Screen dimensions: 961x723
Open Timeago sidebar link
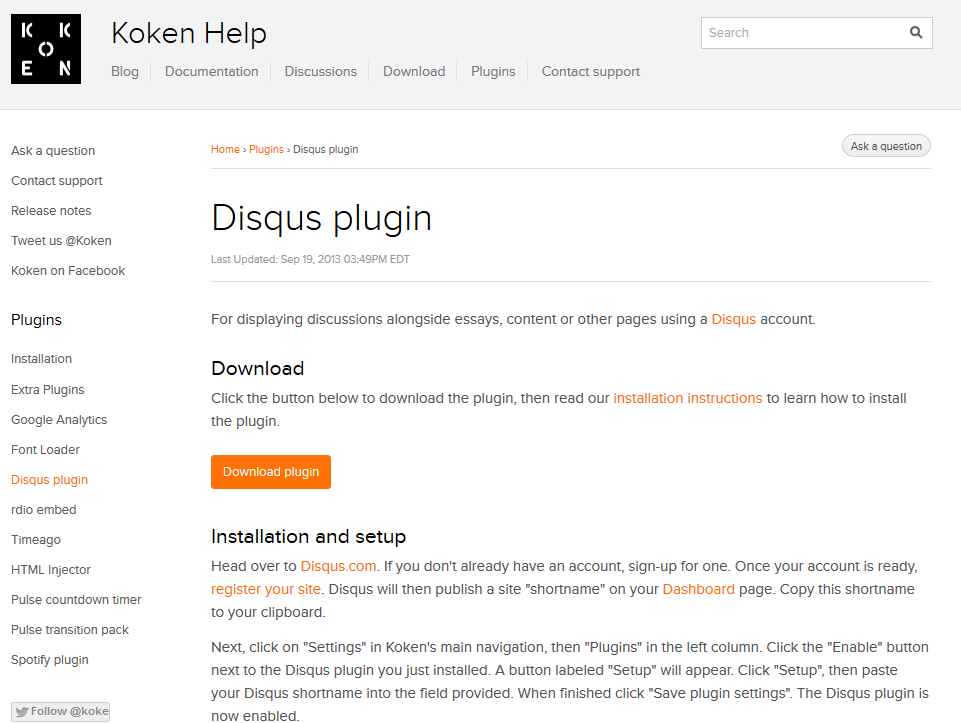[36, 540]
